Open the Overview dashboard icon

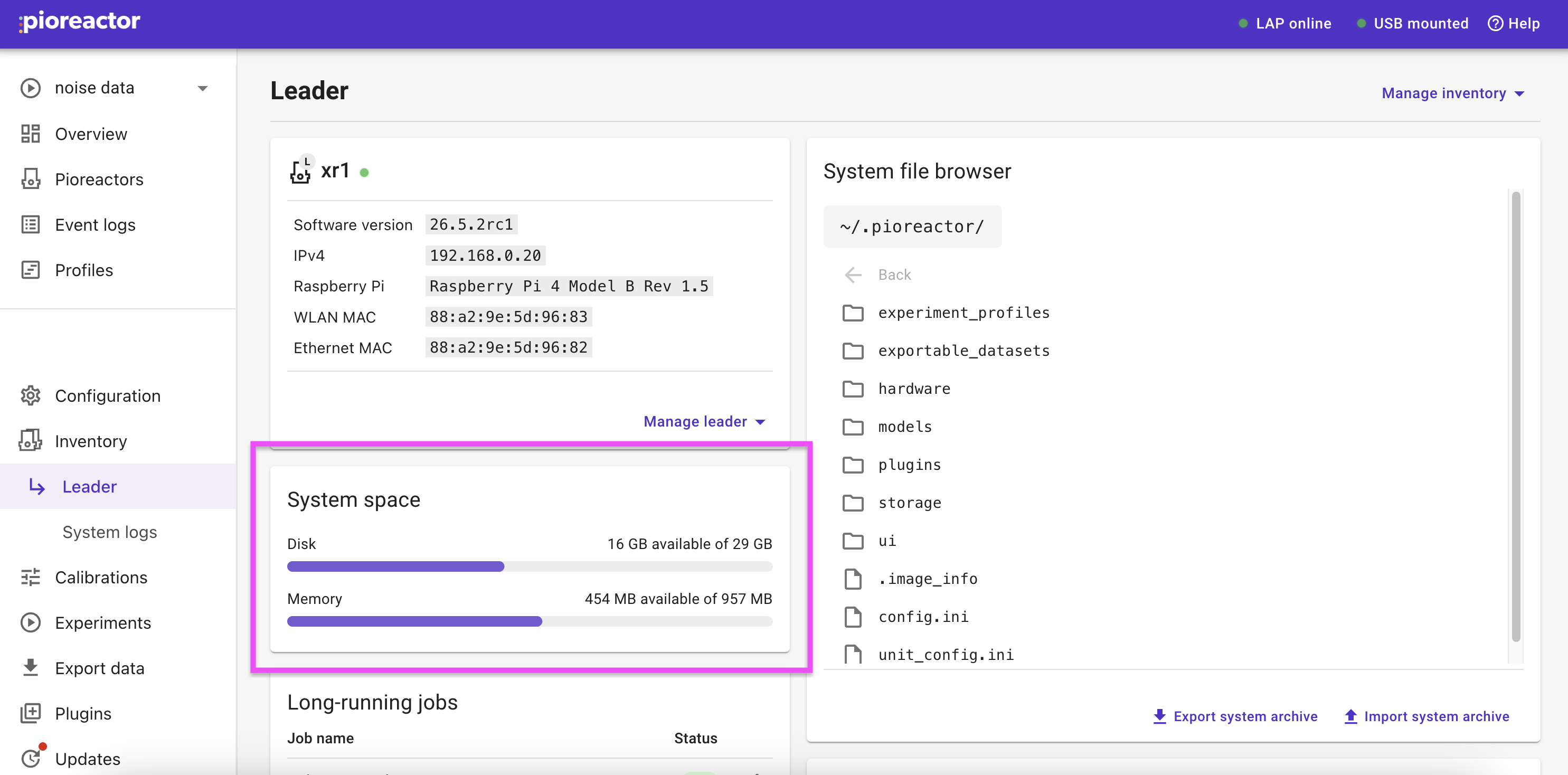coord(31,134)
